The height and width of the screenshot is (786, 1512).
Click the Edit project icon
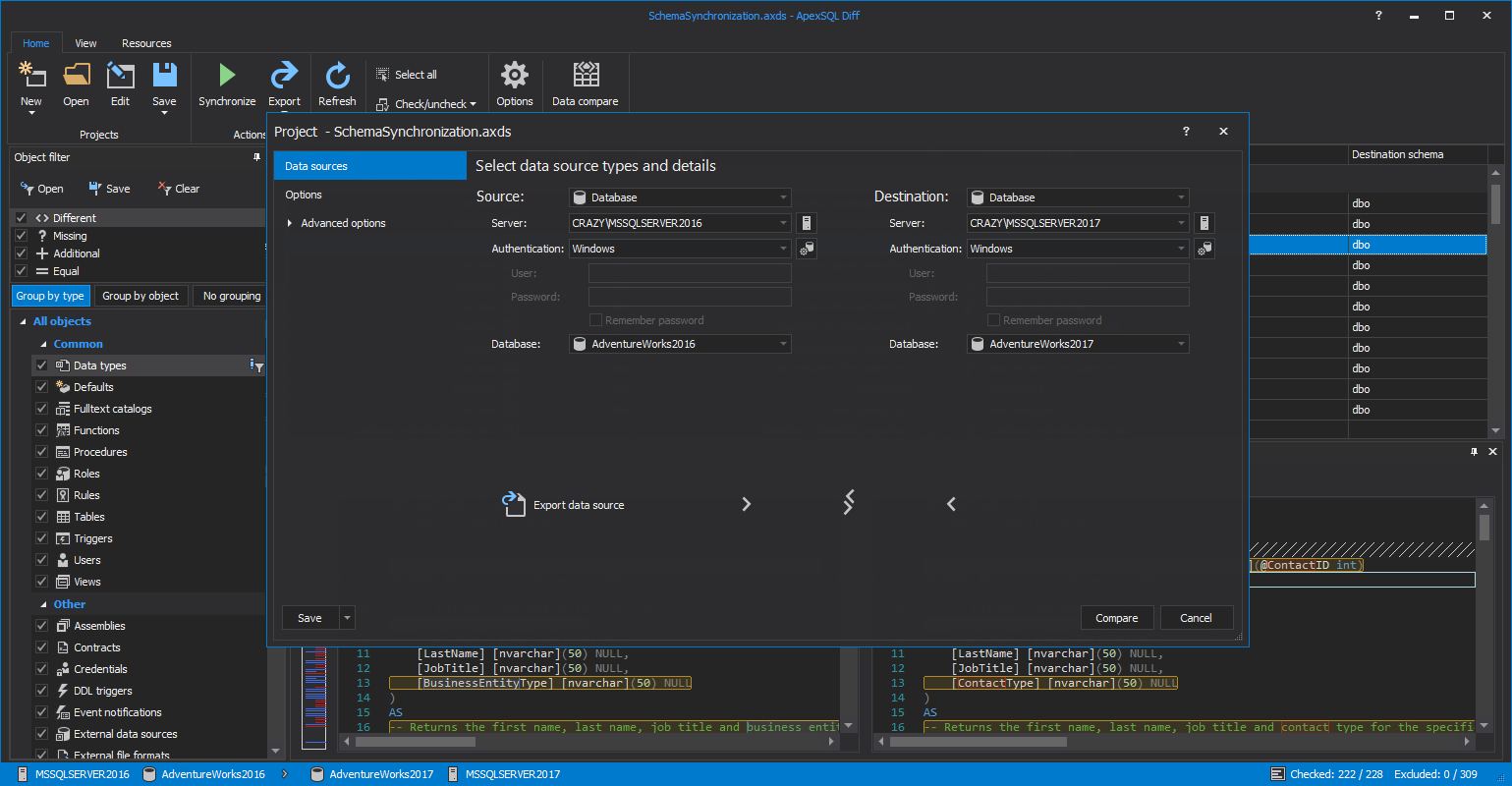[x=120, y=75]
